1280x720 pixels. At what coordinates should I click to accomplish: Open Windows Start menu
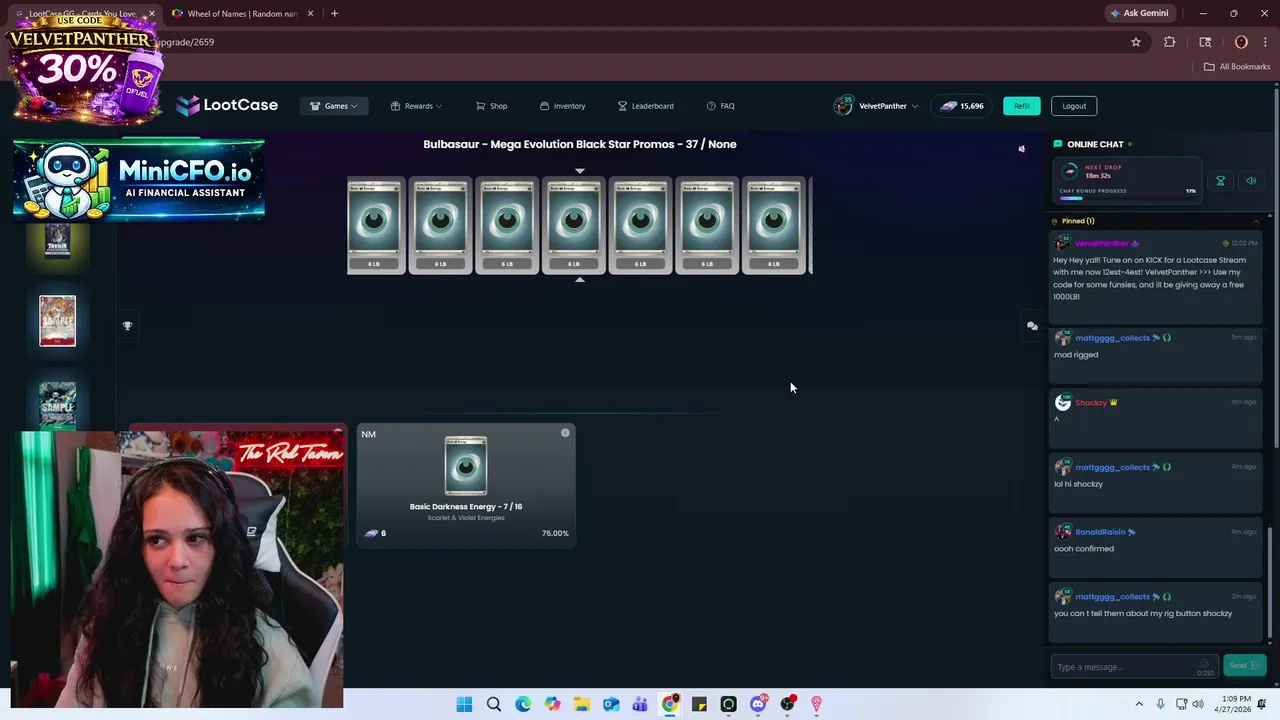464,705
